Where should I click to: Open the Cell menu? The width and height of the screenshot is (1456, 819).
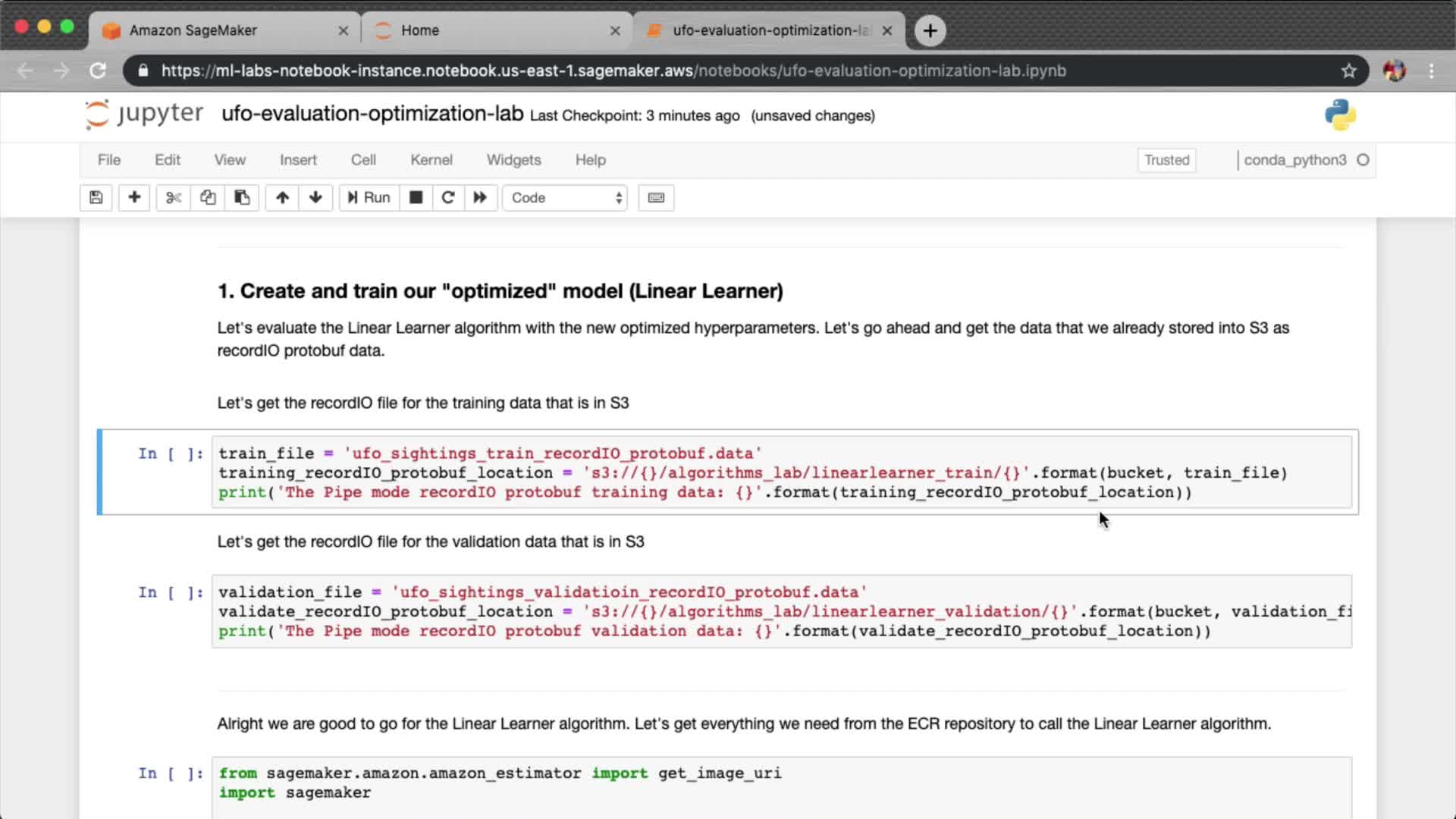coord(363,160)
